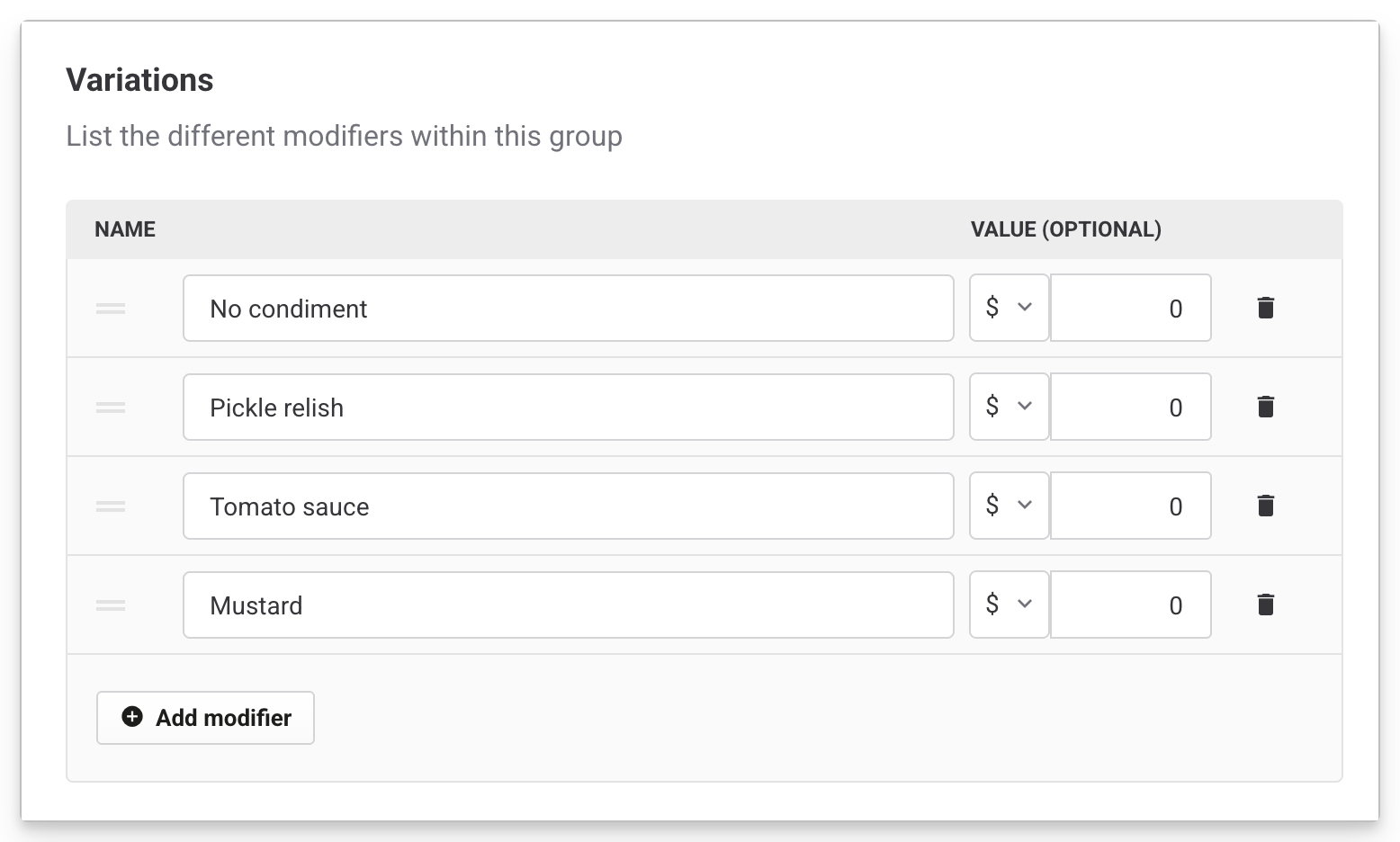
Task: Click the value field for No condiment
Action: 1130,309
